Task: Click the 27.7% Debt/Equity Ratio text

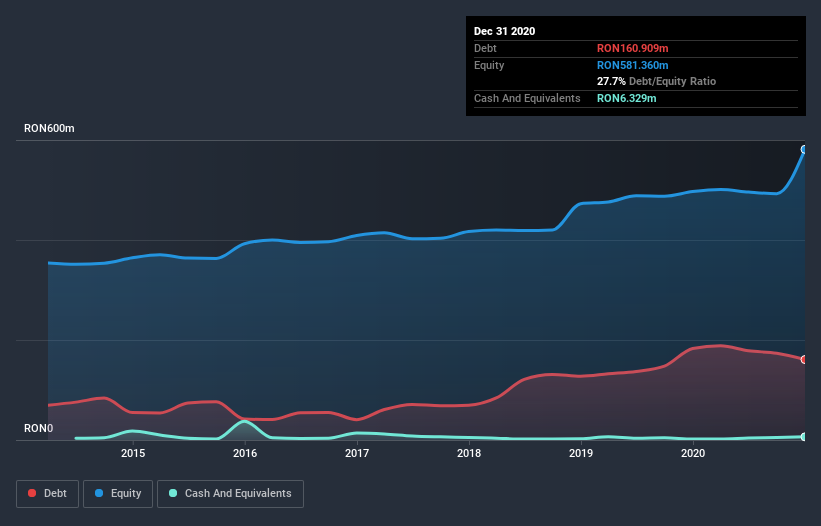Action: pyautogui.click(x=657, y=81)
